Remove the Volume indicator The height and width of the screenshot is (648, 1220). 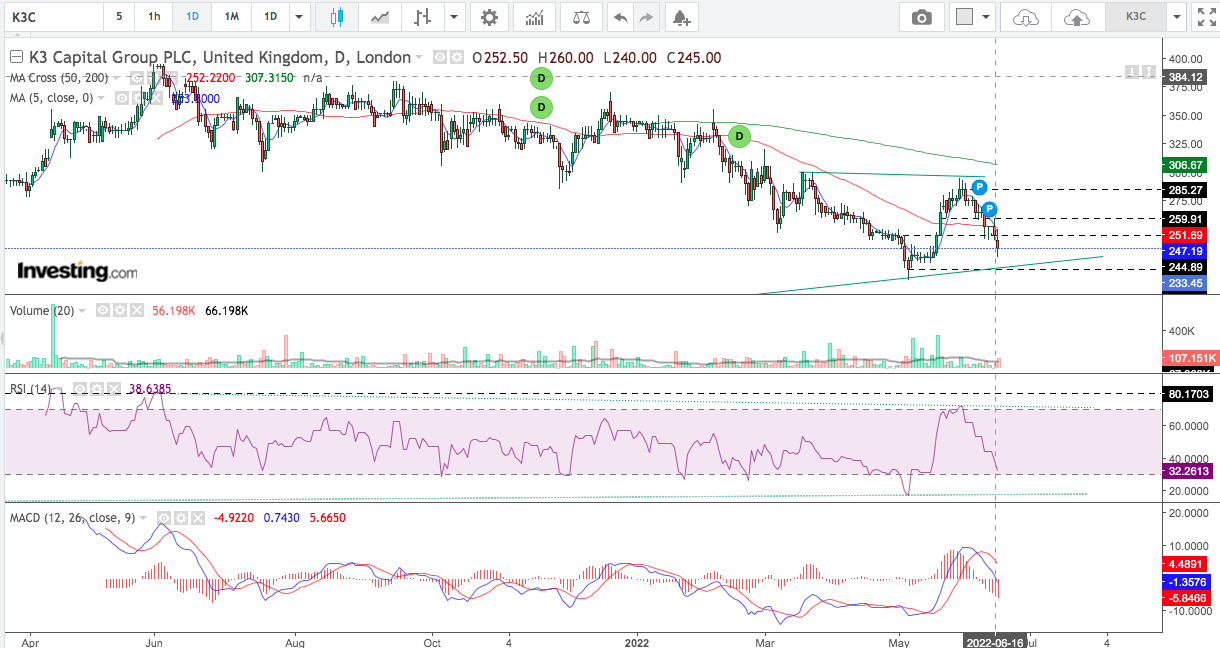click(137, 311)
